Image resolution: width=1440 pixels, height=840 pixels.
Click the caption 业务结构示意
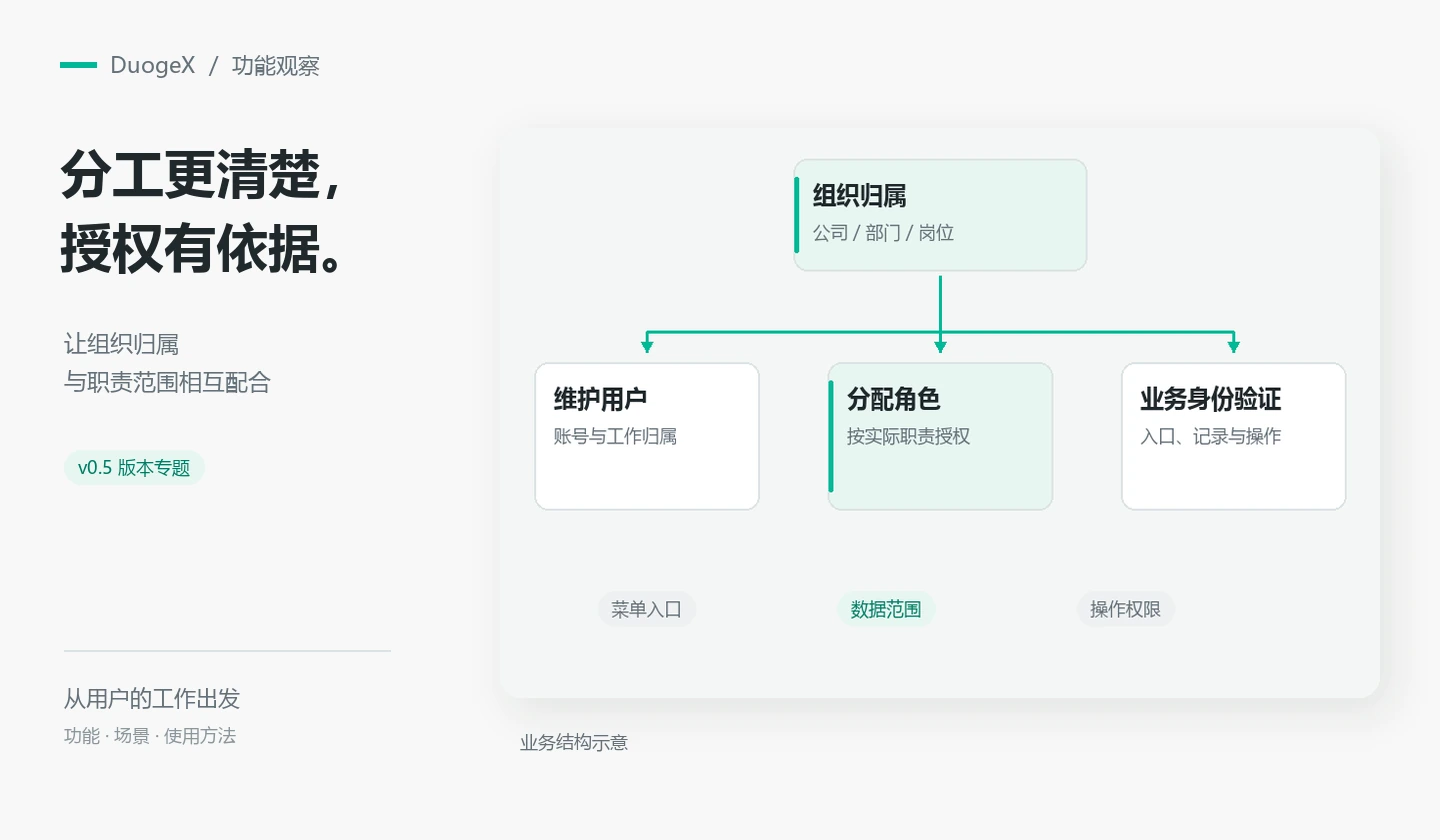574,742
